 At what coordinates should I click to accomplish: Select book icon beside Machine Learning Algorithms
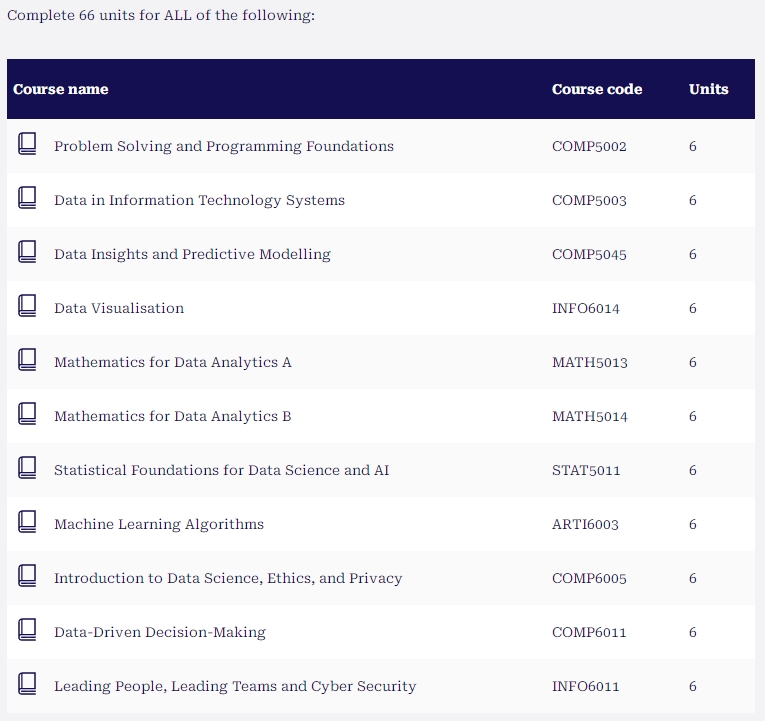point(27,521)
